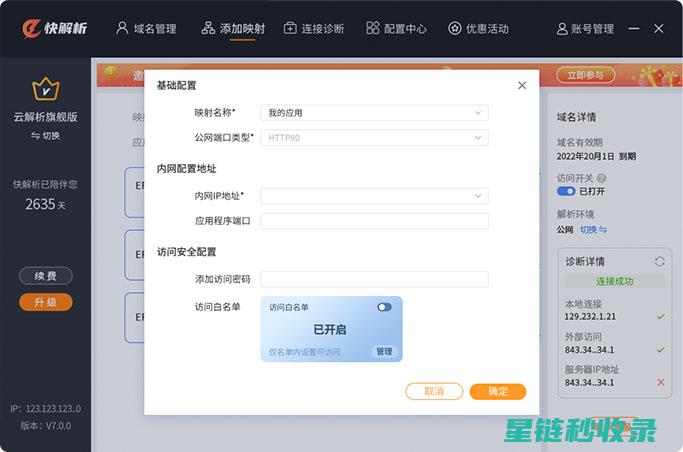Click 切换 under 云解析旗舰版
This screenshot has width=683, height=452.
[45, 136]
